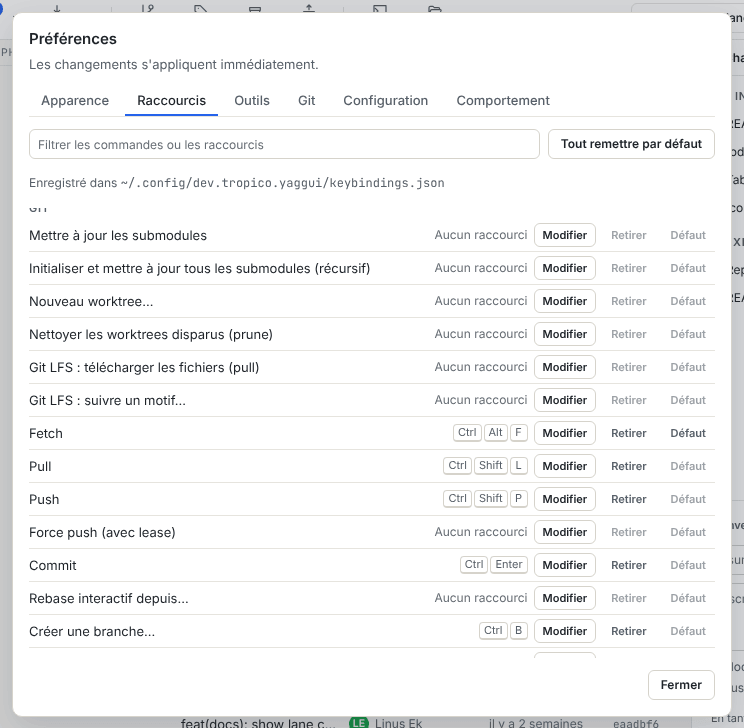The height and width of the screenshot is (728, 744).
Task: Open the Git preferences tab
Action: pyautogui.click(x=307, y=101)
